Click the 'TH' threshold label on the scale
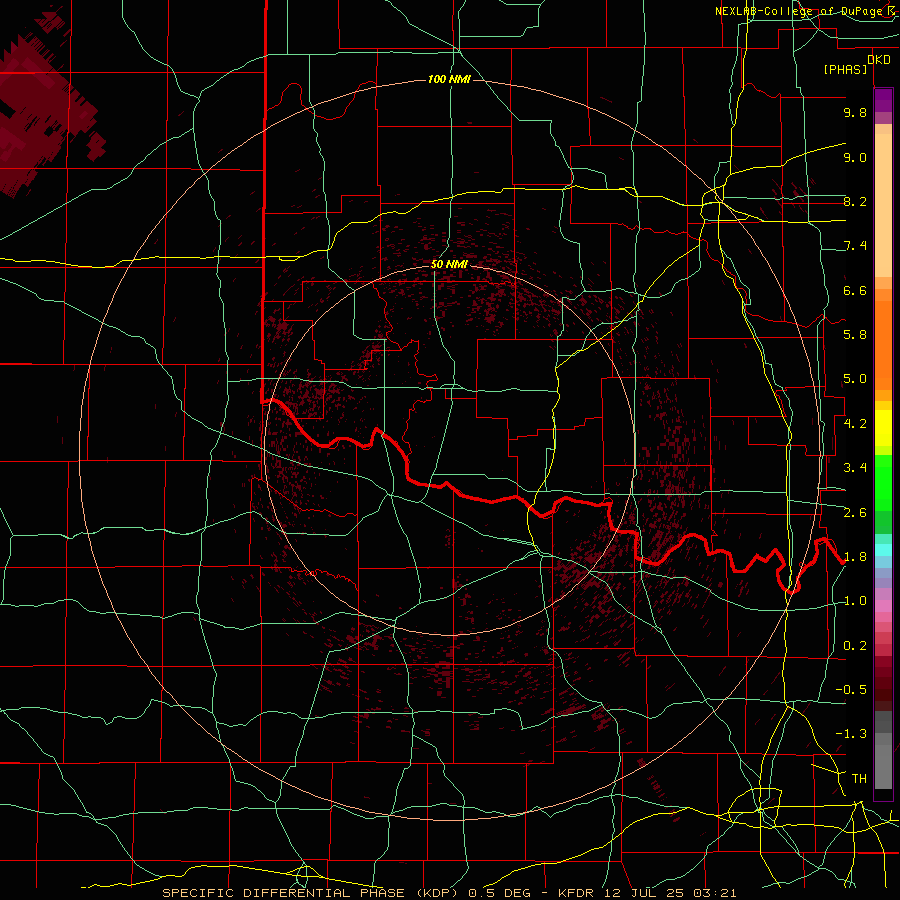The image size is (900, 900). click(x=859, y=779)
